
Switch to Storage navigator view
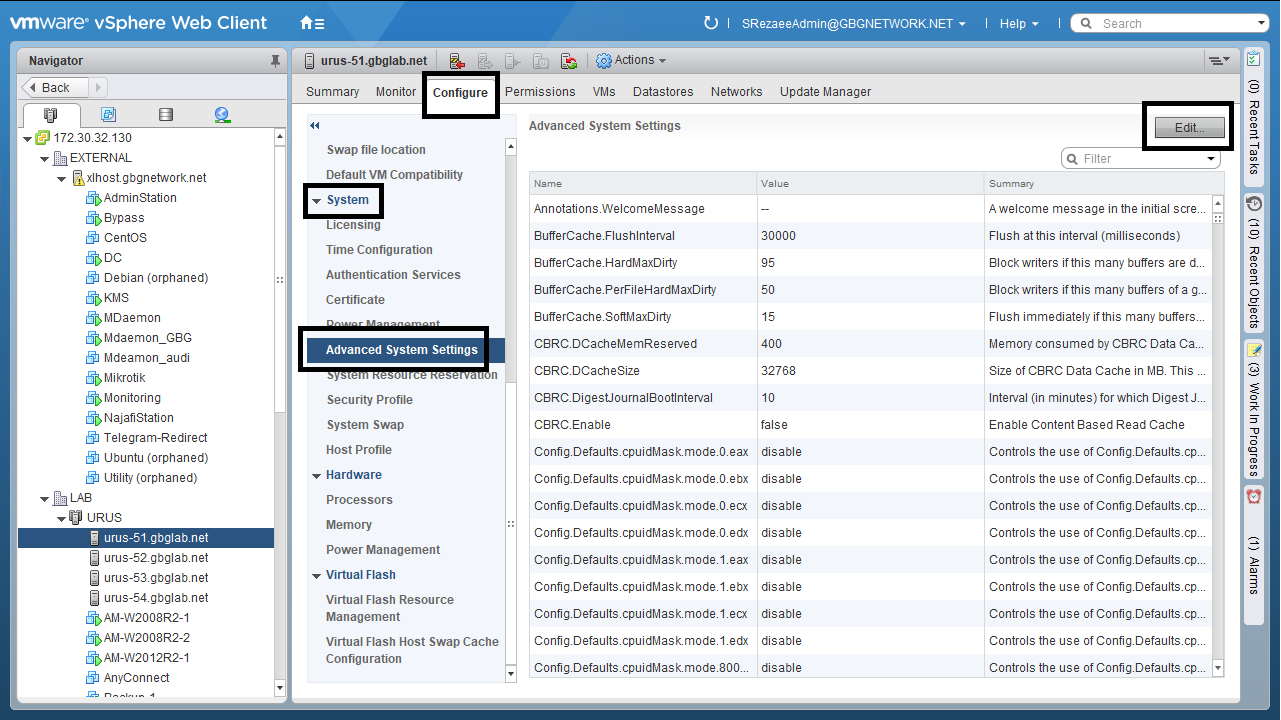[165, 115]
